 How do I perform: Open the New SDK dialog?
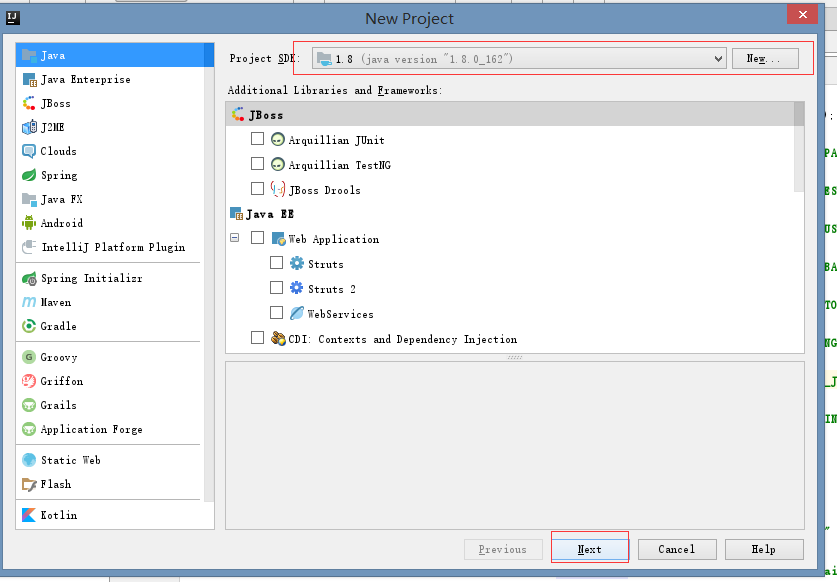click(764, 58)
